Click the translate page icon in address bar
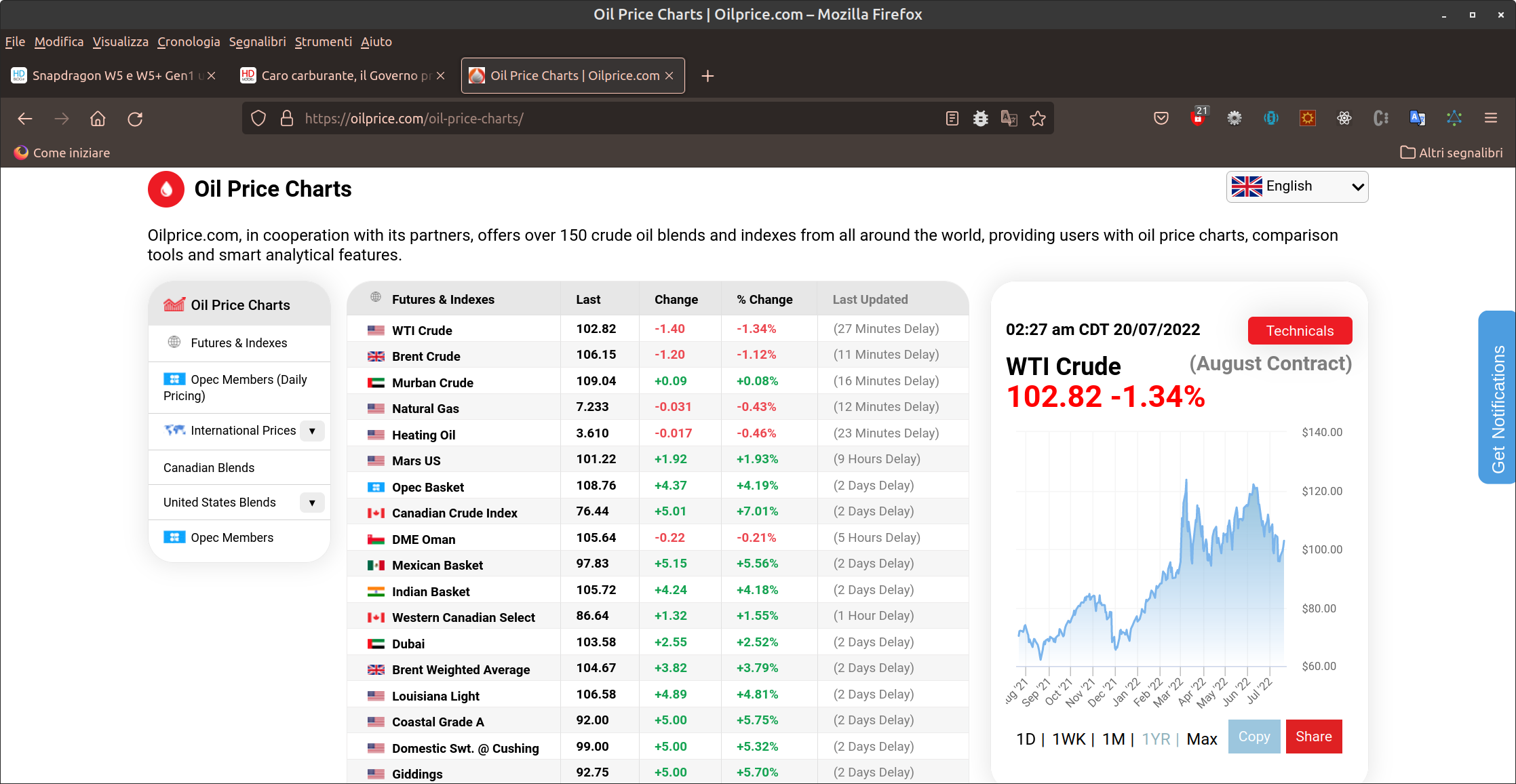 click(1009, 119)
